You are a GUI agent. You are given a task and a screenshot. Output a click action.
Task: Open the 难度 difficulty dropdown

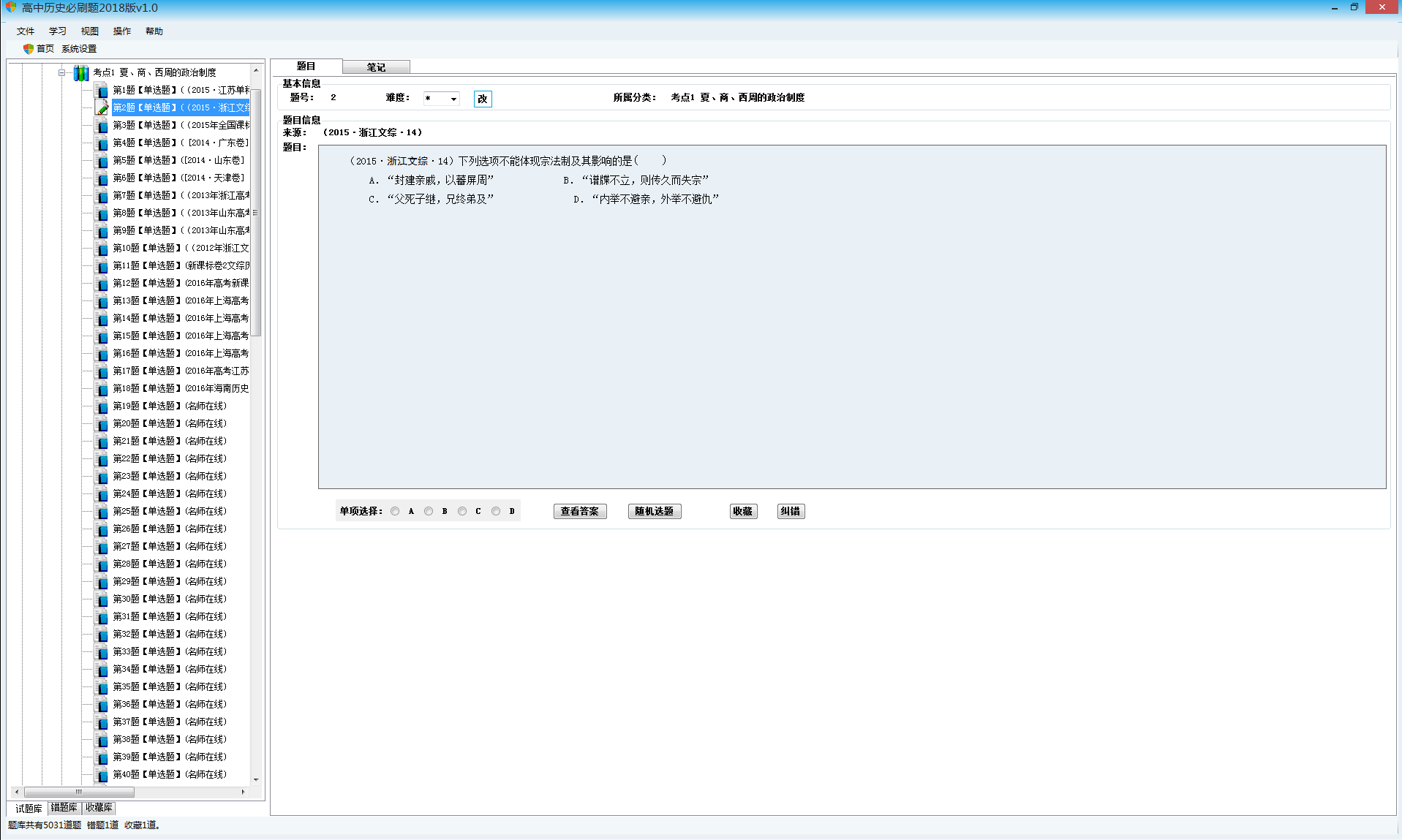click(x=453, y=99)
